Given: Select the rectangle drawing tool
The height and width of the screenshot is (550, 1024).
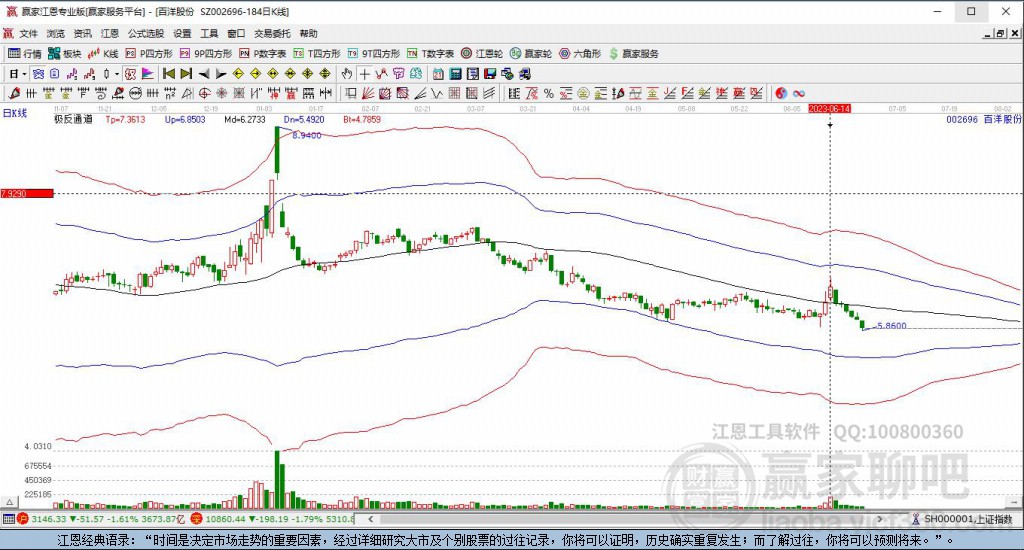Looking at the screenshot, I should coord(351,93).
